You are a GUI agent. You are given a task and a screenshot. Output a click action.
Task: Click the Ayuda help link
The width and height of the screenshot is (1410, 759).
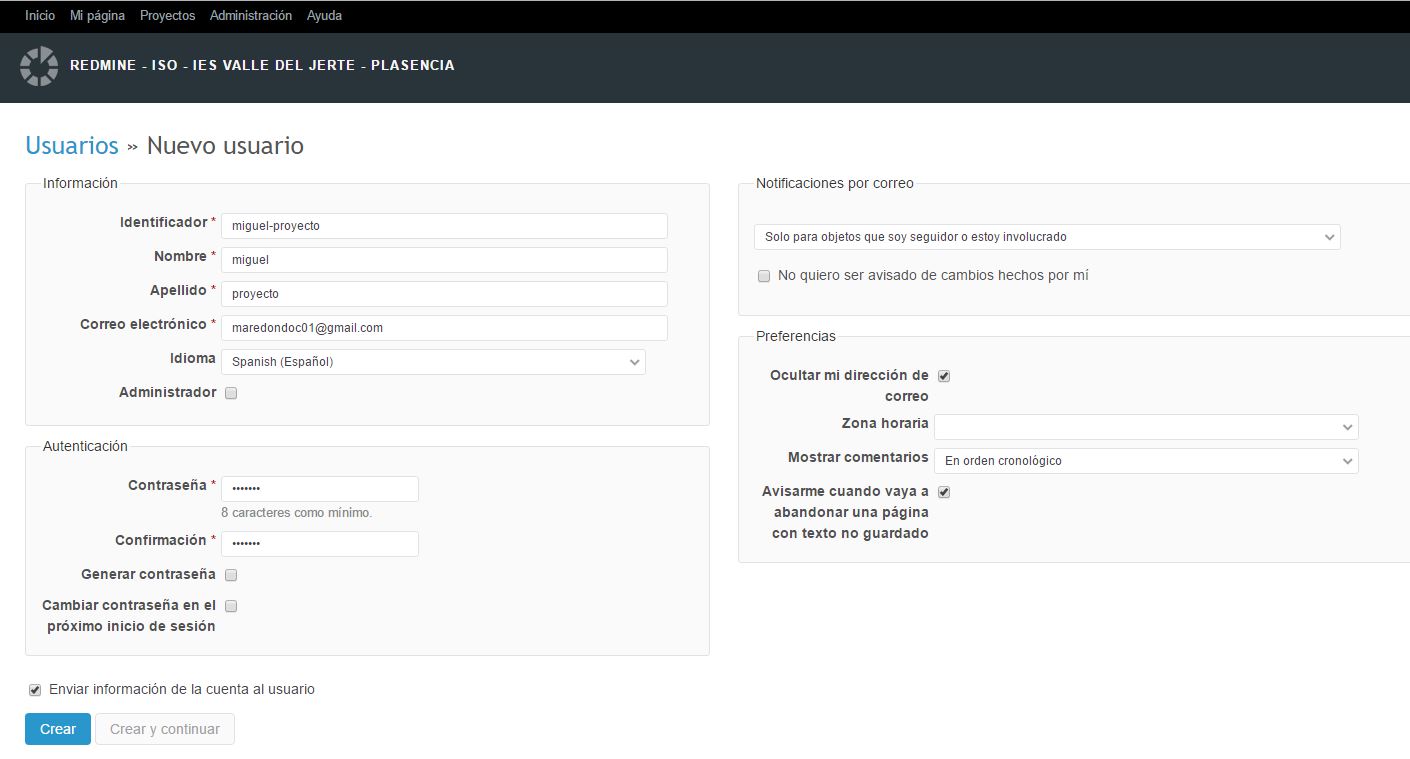[324, 16]
